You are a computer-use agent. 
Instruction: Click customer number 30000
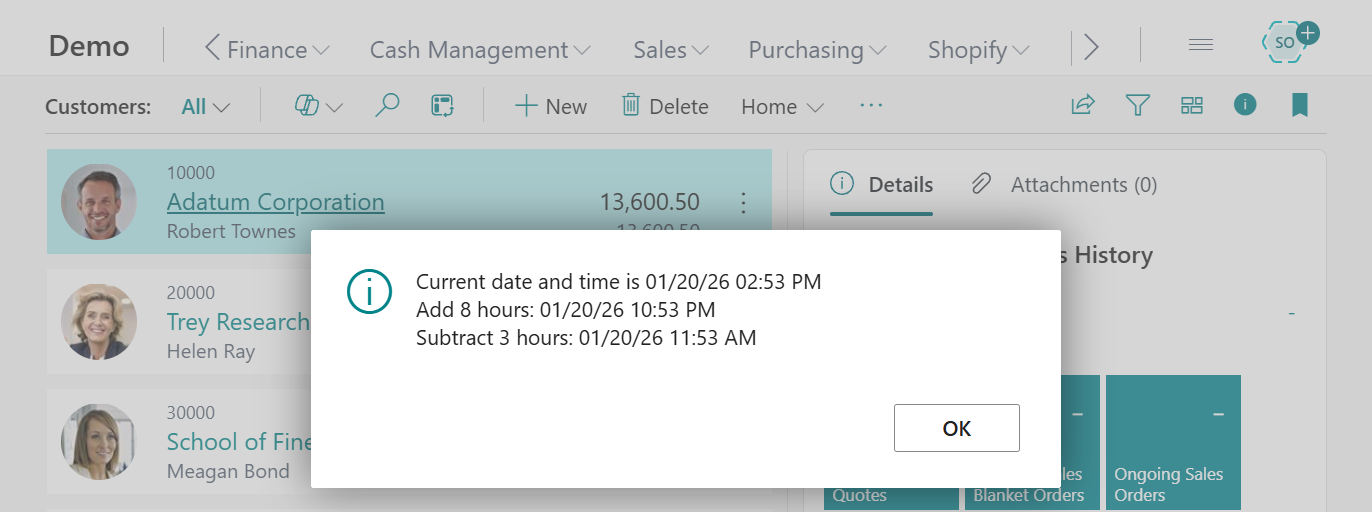(x=191, y=413)
